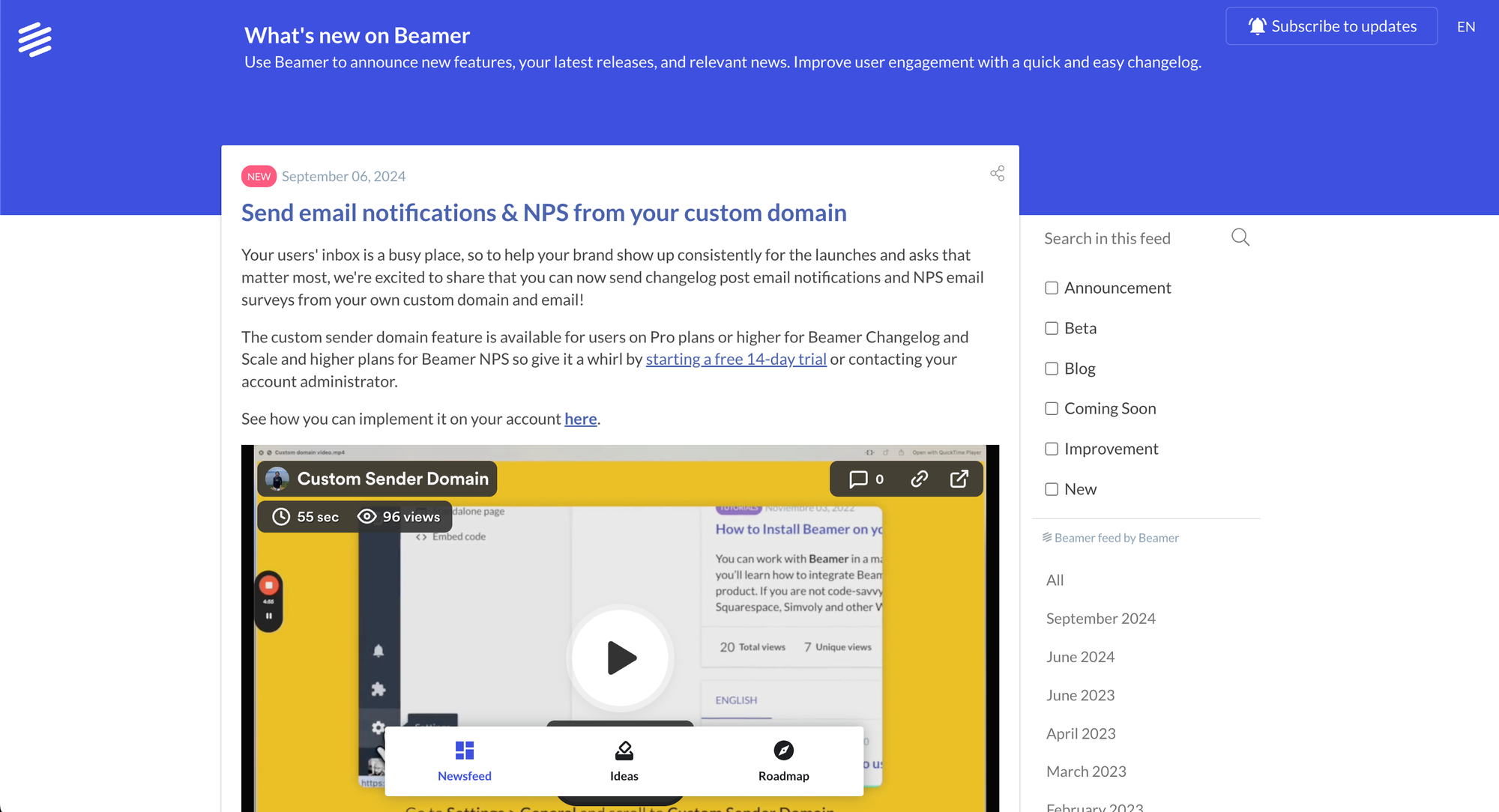The height and width of the screenshot is (812, 1499).
Task: Click the 'here' implementation link
Action: 580,419
